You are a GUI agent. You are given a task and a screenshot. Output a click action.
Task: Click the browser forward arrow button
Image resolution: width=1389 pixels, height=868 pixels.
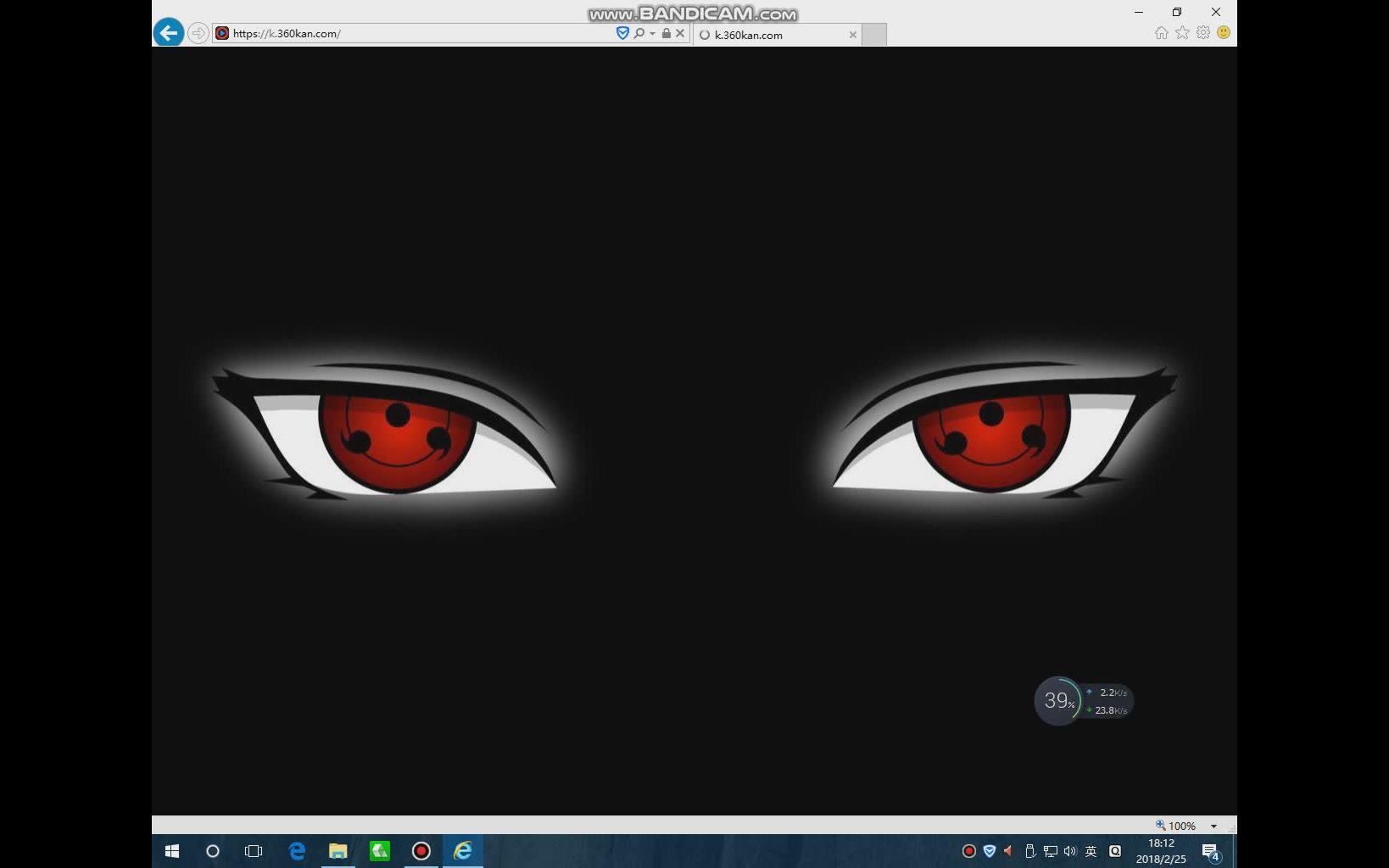pyautogui.click(x=198, y=33)
